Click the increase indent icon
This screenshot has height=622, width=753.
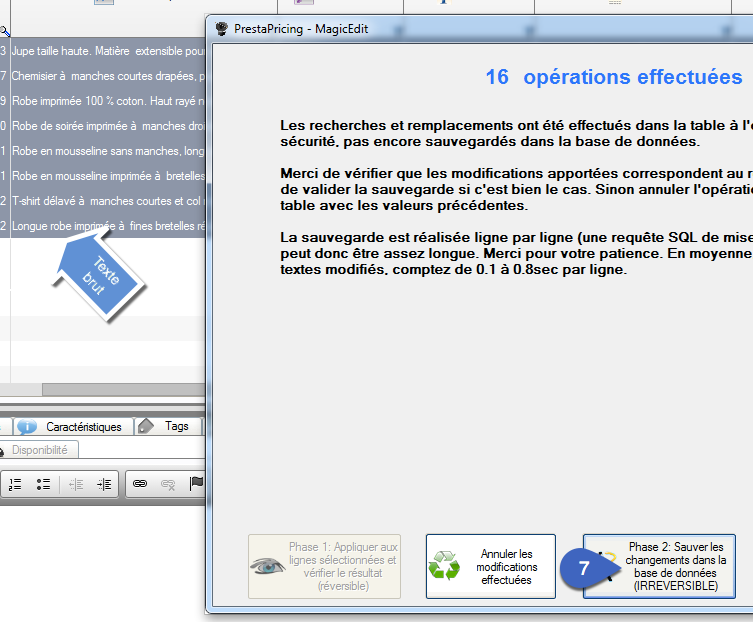point(104,484)
